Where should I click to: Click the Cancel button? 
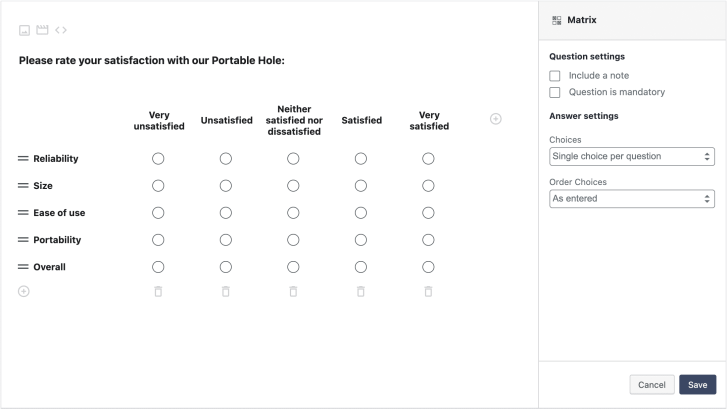point(651,385)
